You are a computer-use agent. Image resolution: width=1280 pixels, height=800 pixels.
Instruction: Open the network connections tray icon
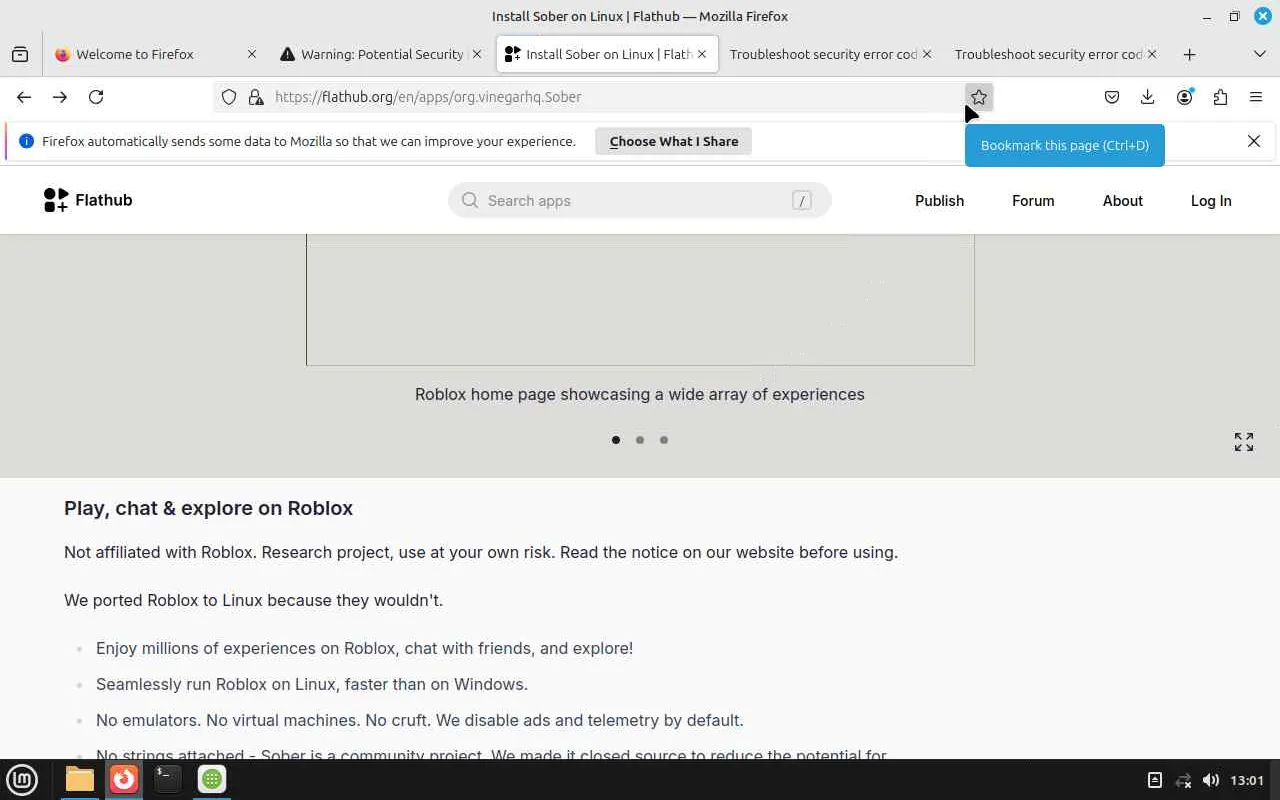point(1183,780)
